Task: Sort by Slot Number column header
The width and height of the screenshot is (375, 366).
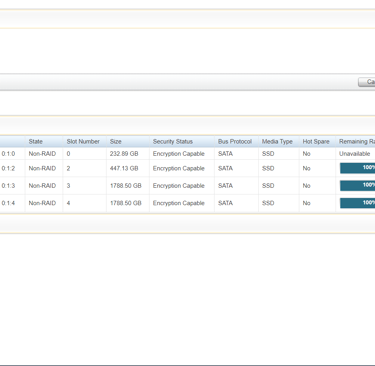Action: (85, 142)
